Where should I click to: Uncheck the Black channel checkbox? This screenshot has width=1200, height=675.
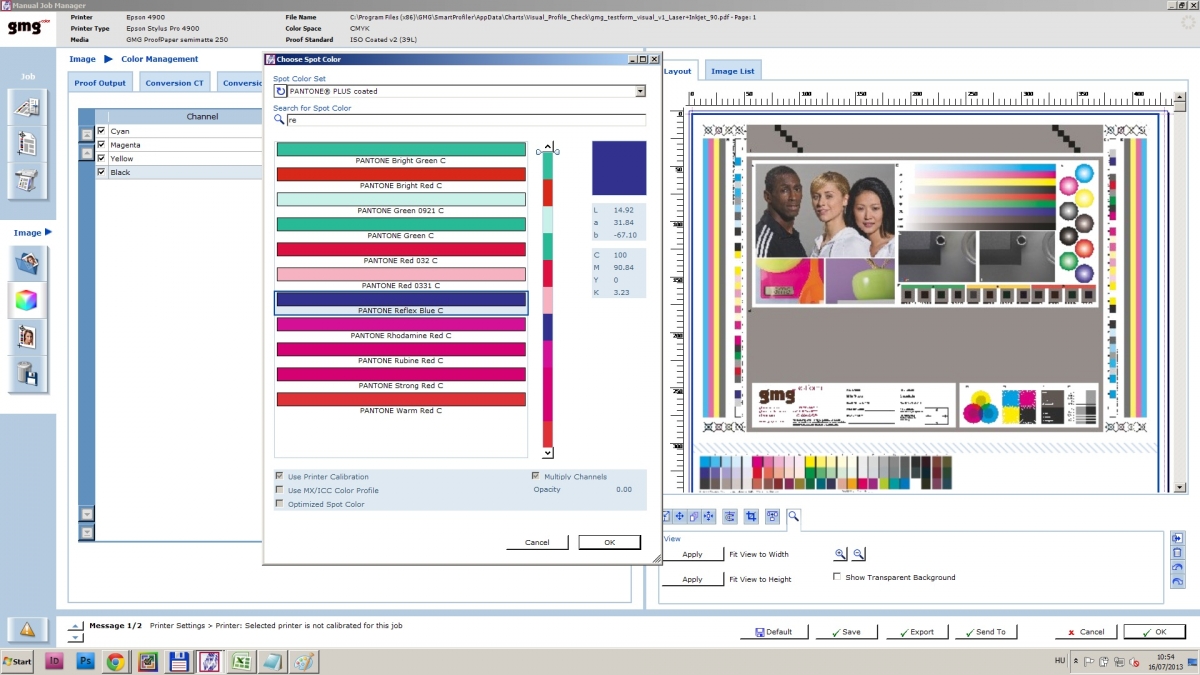click(101, 172)
